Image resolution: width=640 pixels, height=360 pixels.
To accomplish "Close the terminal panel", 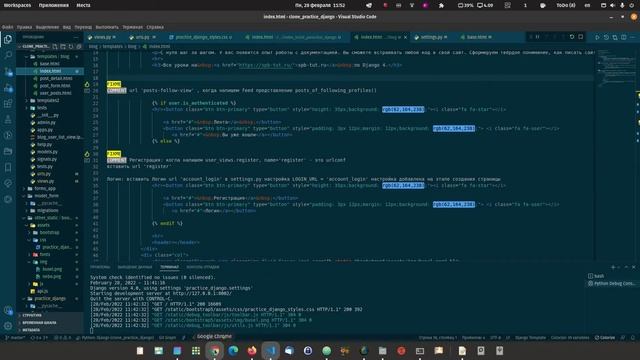I will pos(633,267).
